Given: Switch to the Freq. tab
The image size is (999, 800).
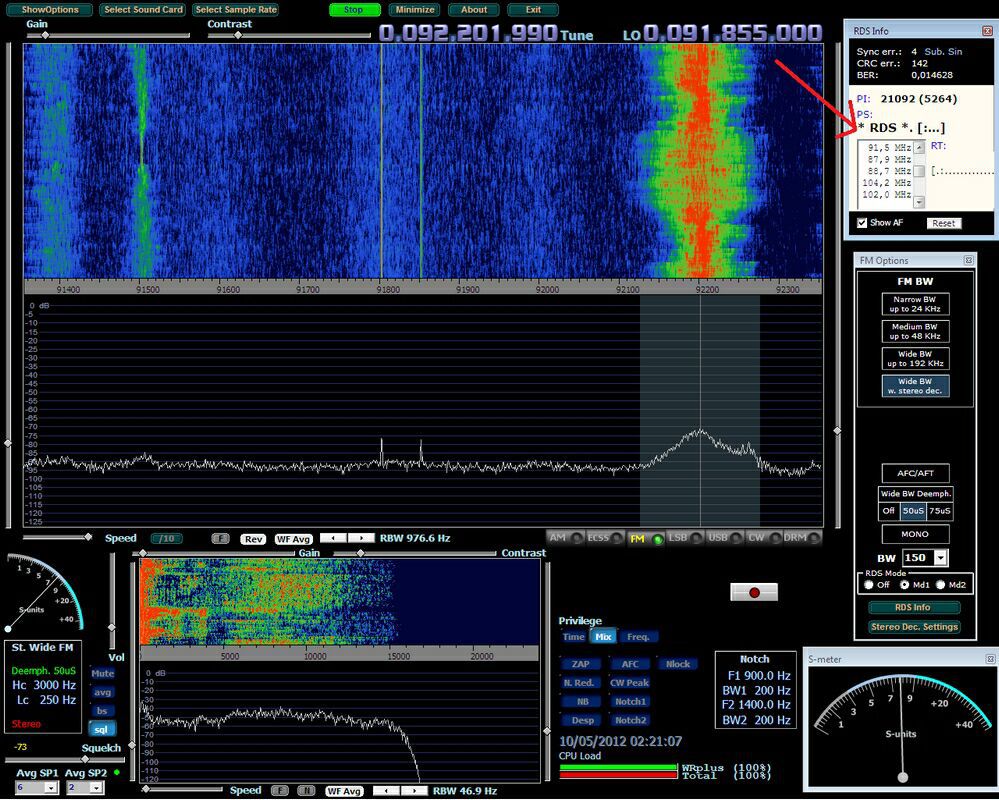Looking at the screenshot, I should [x=639, y=635].
